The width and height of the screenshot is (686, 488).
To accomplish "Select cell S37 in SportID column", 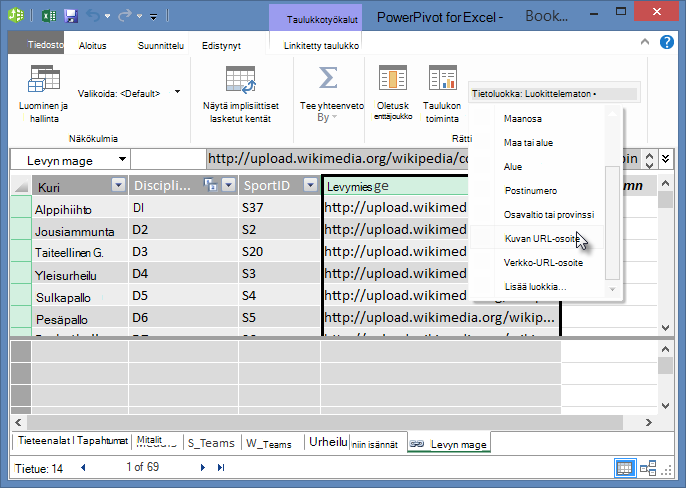I will [x=280, y=207].
